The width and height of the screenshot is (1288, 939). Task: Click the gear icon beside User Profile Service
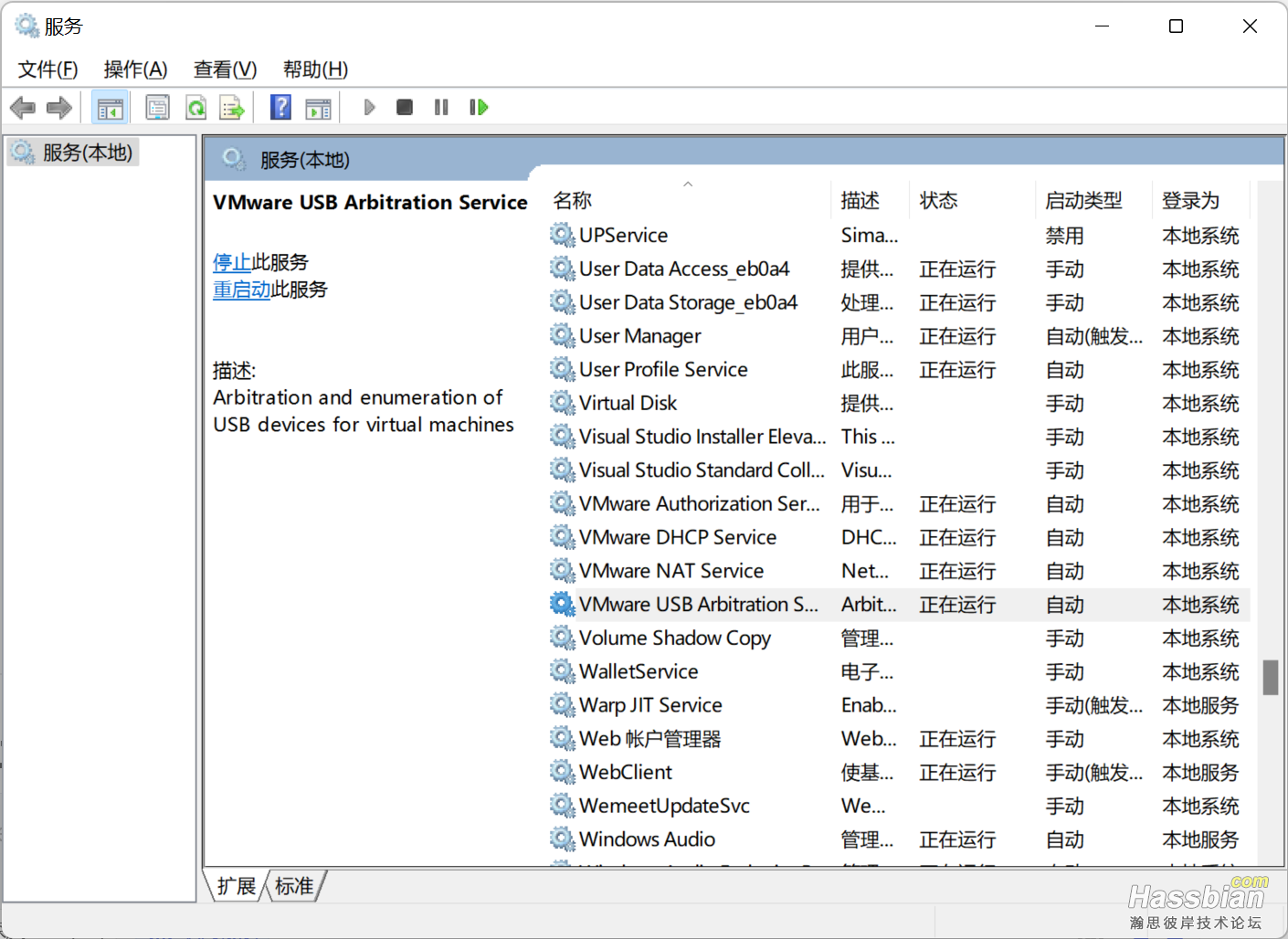pyautogui.click(x=562, y=369)
